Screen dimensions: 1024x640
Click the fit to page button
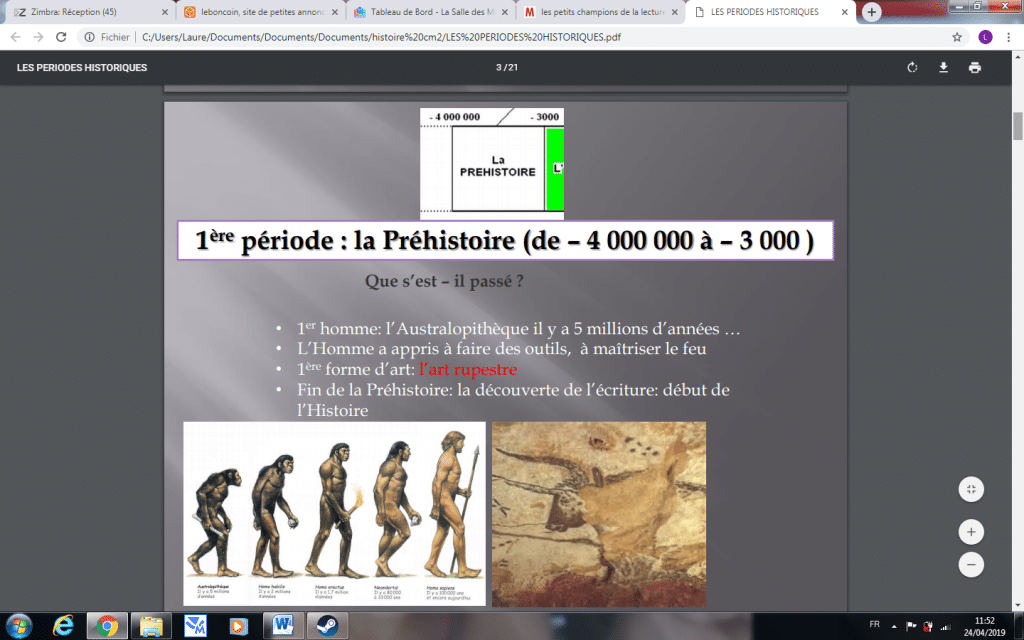click(x=971, y=489)
